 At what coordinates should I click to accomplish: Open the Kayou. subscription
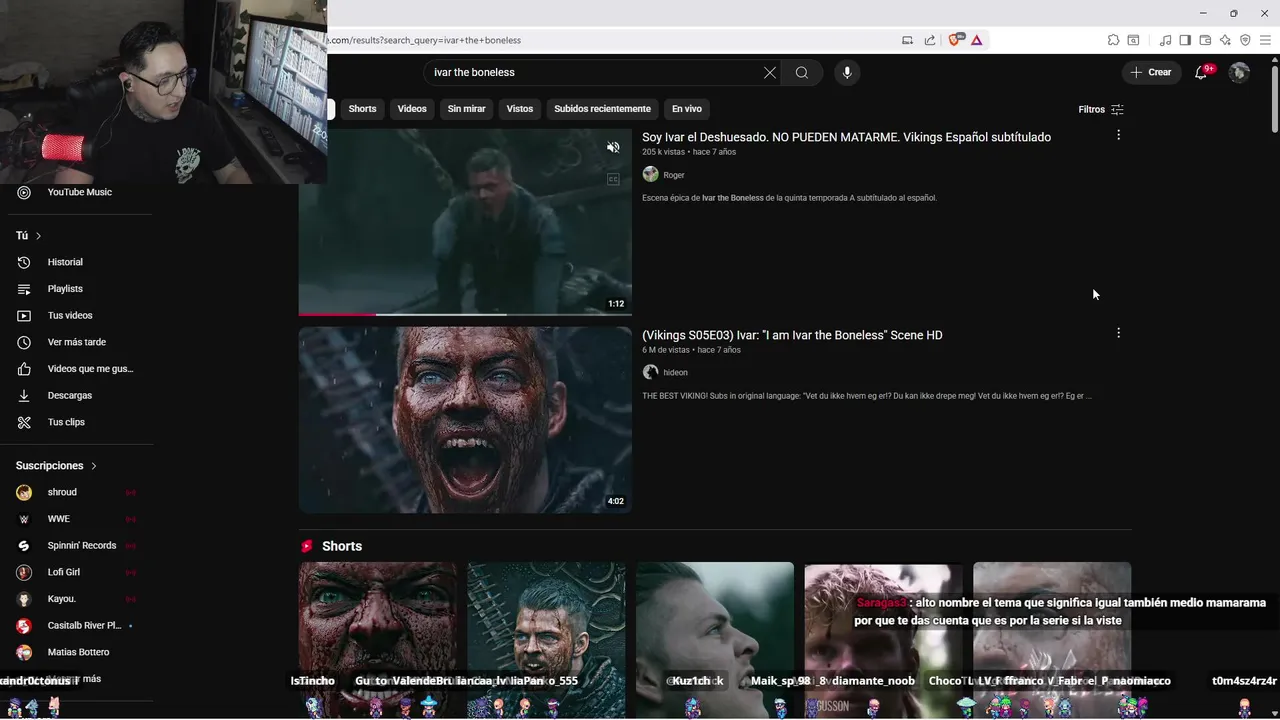62,599
